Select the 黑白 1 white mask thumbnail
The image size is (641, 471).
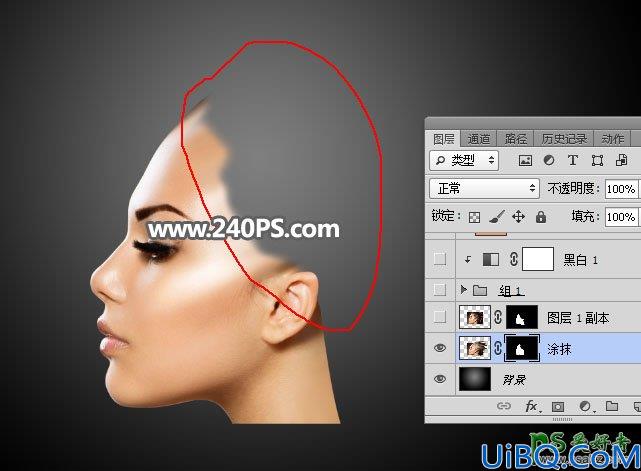pos(538,259)
